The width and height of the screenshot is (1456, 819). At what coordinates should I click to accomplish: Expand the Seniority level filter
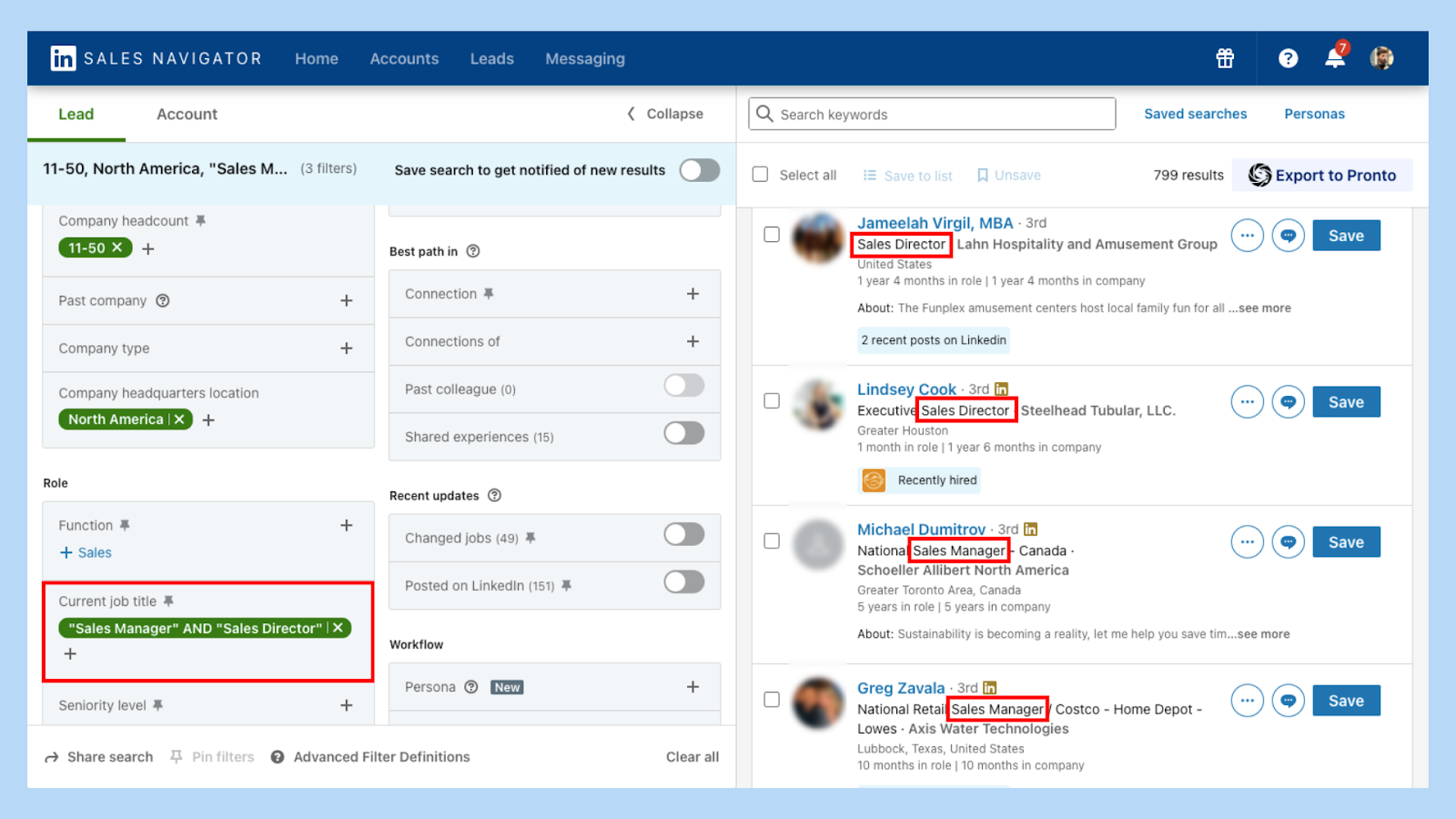[346, 705]
